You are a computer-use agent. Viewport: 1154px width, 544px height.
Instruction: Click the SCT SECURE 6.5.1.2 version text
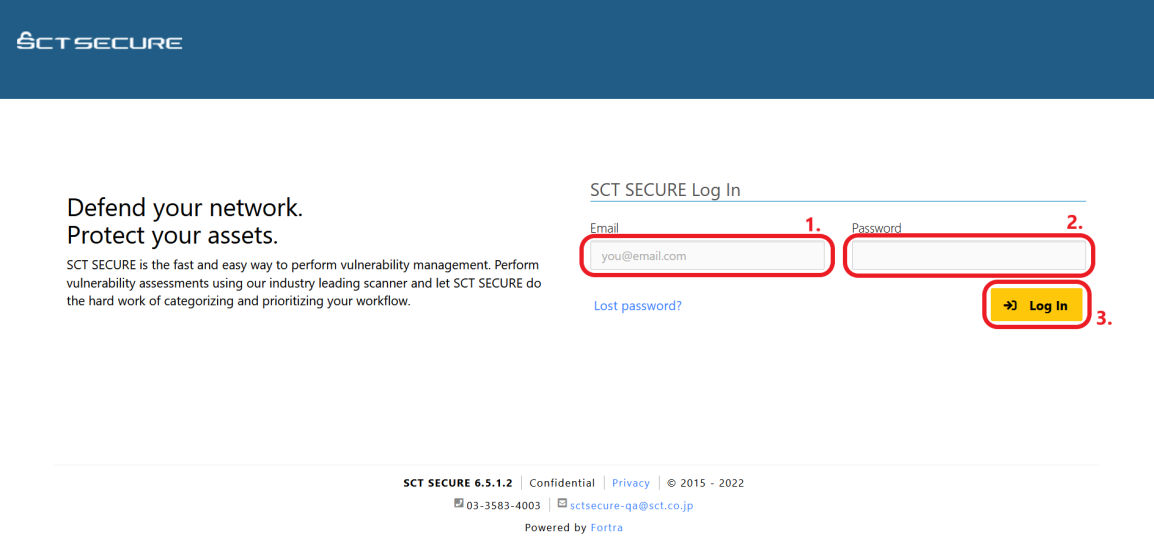pyautogui.click(x=458, y=483)
